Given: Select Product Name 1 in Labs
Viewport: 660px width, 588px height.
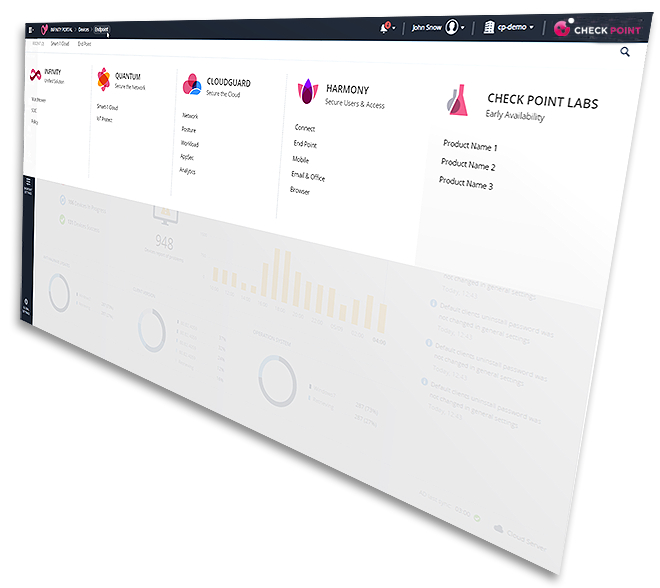Looking at the screenshot, I should coord(470,145).
